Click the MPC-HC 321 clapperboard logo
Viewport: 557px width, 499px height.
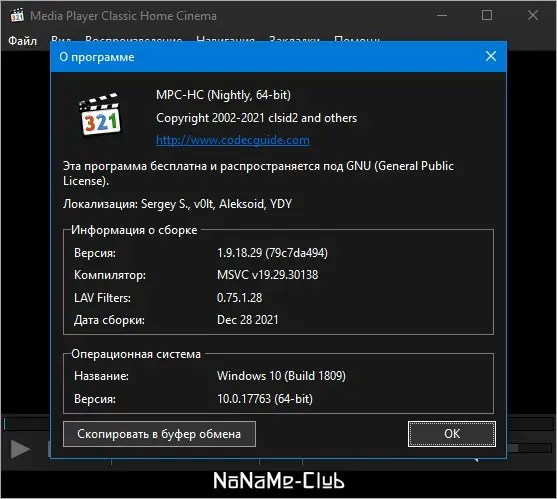coord(99,114)
